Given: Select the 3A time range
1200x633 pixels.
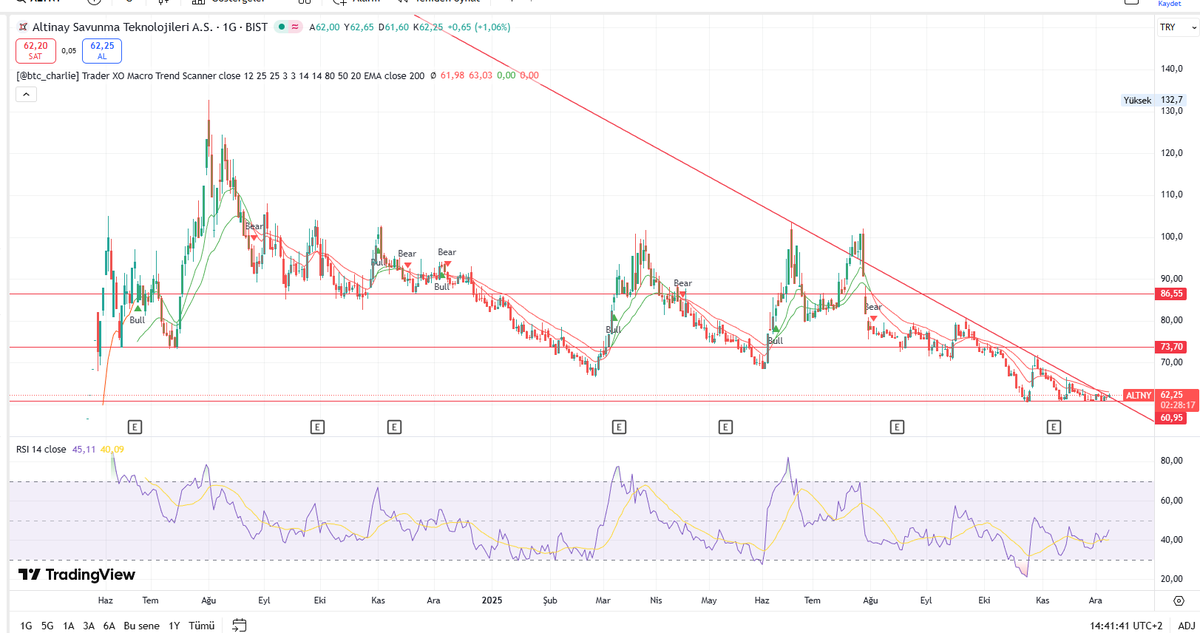Looking at the screenshot, I should [x=89, y=625].
